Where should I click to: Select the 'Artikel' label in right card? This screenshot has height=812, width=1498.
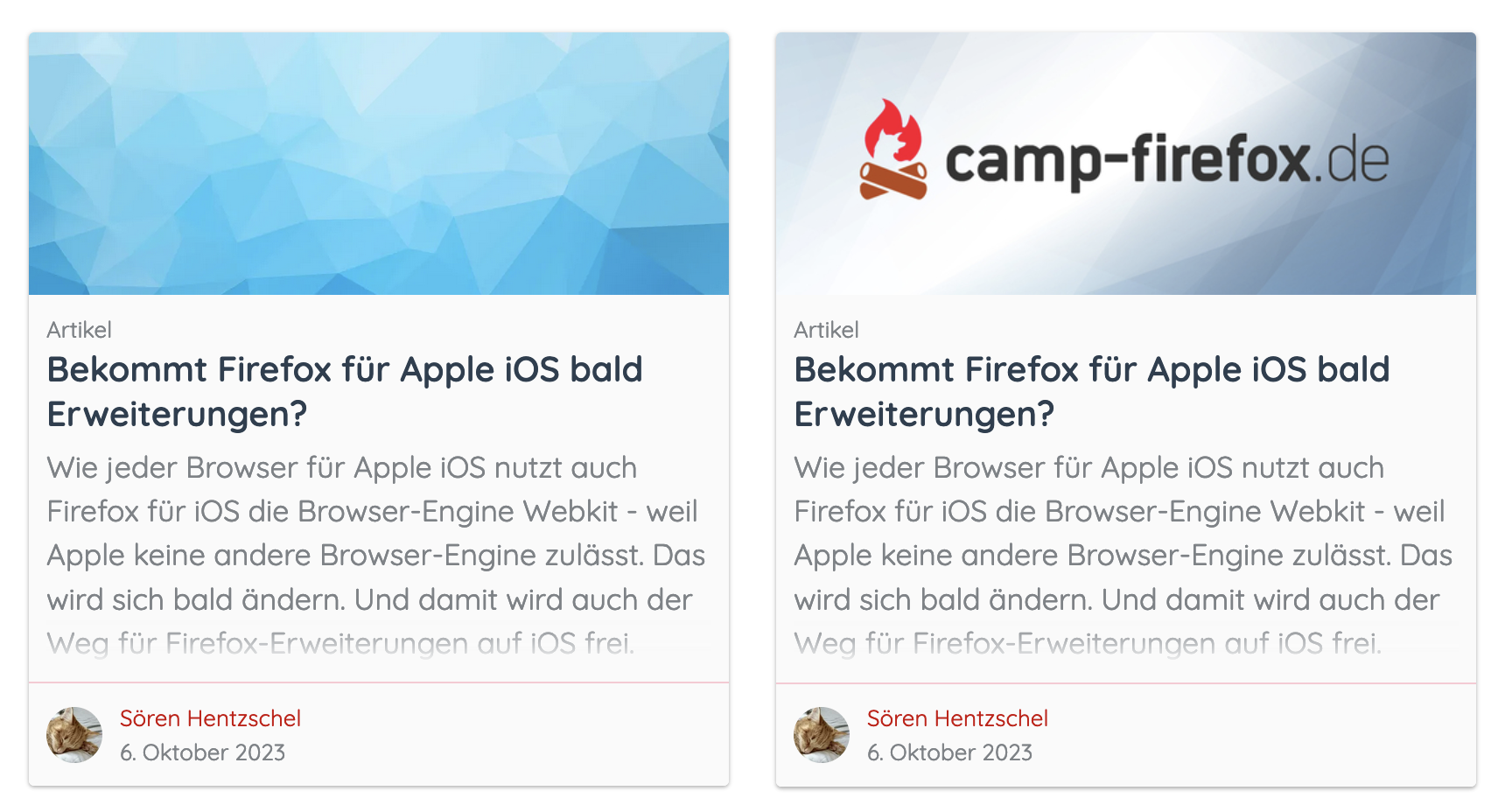pyautogui.click(x=827, y=330)
